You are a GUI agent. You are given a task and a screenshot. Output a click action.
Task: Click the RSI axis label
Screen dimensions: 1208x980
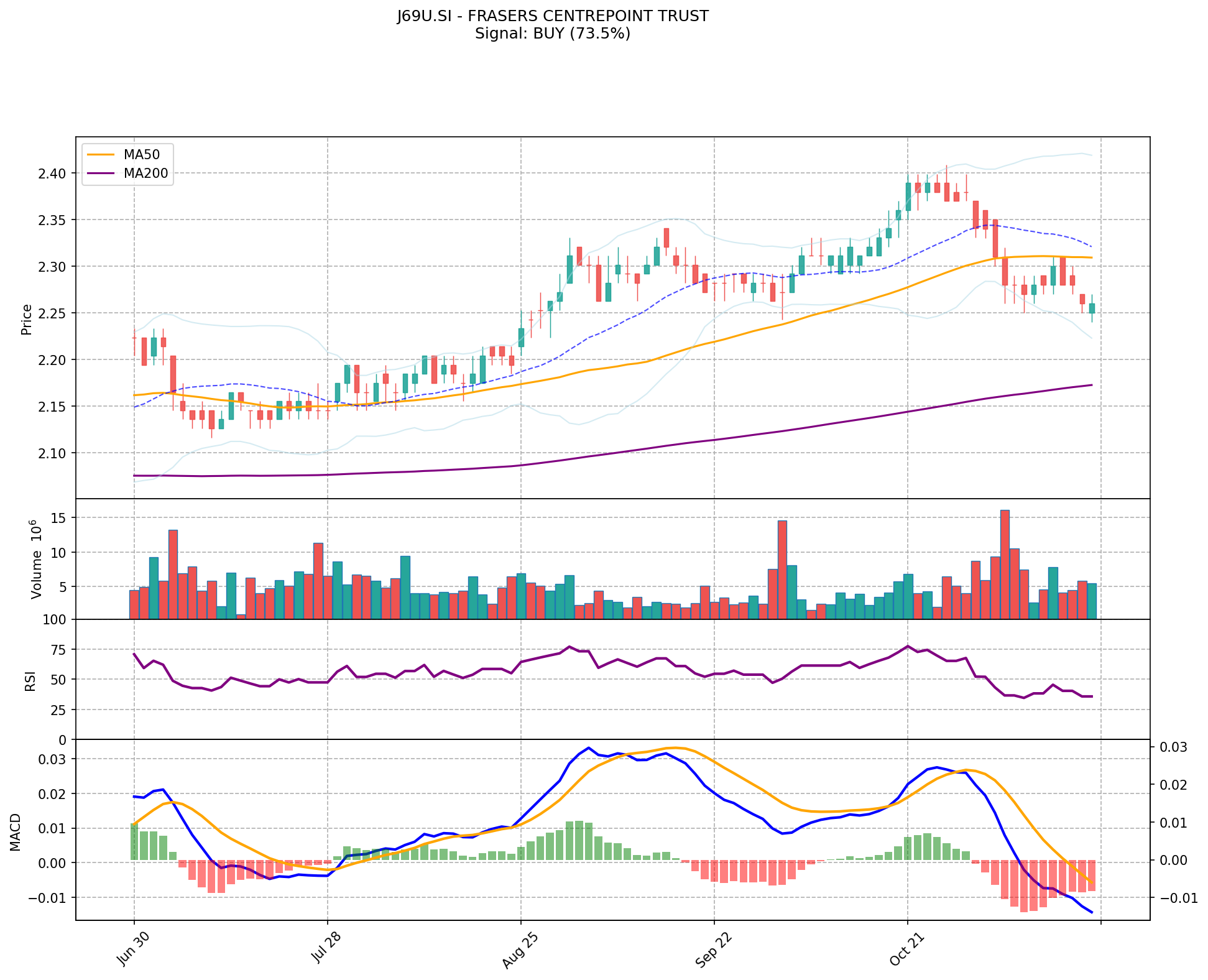30,681
